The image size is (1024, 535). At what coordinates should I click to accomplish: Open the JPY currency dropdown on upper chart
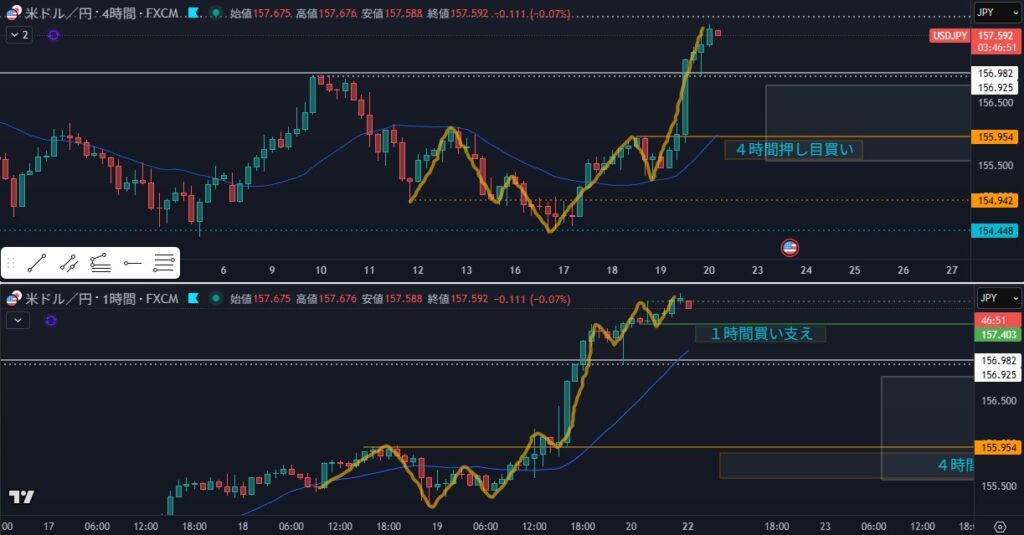(997, 13)
